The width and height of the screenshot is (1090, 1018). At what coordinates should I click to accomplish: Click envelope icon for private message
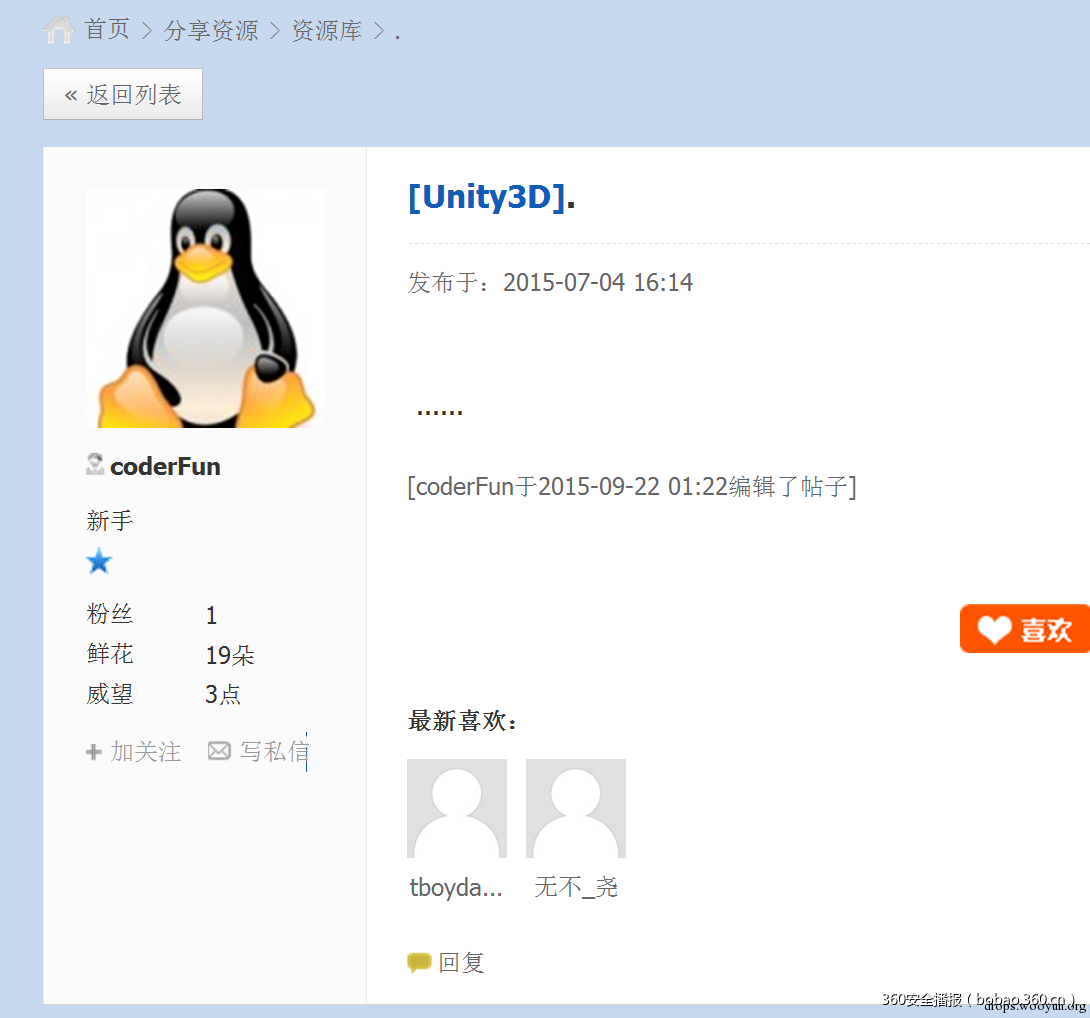[x=219, y=751]
